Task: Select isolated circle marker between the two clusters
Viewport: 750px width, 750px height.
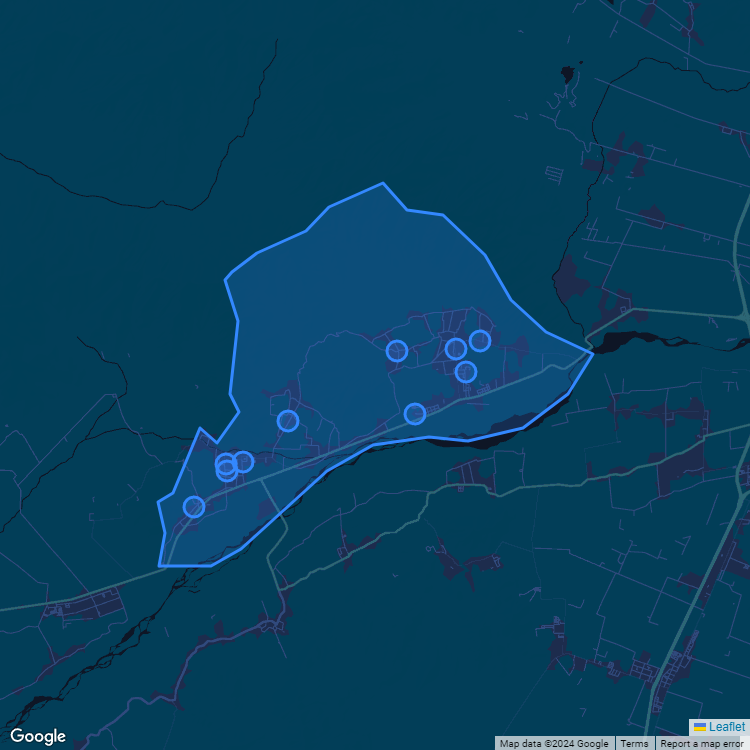Action: [x=288, y=421]
